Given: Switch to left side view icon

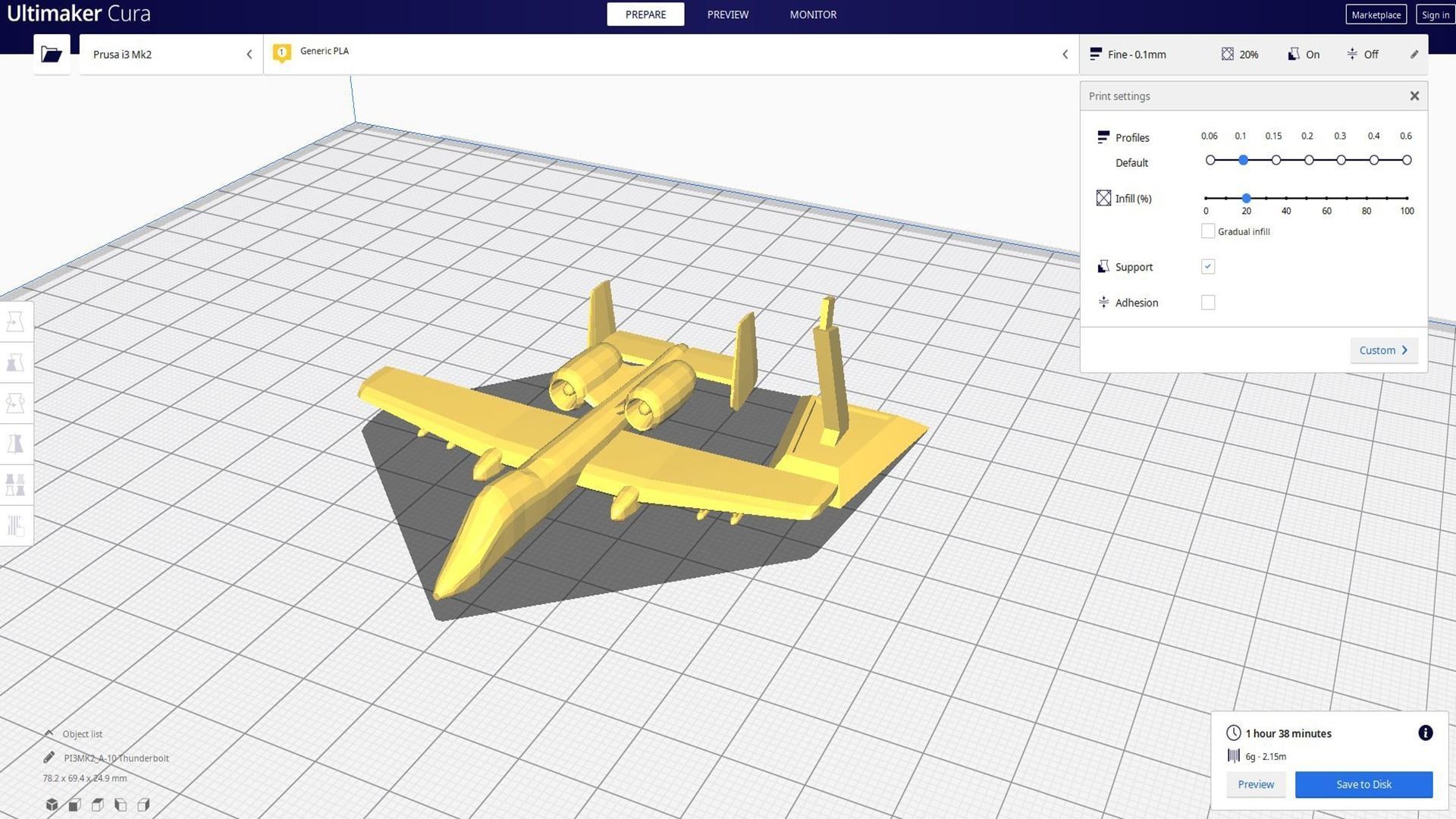Looking at the screenshot, I should coord(120,805).
